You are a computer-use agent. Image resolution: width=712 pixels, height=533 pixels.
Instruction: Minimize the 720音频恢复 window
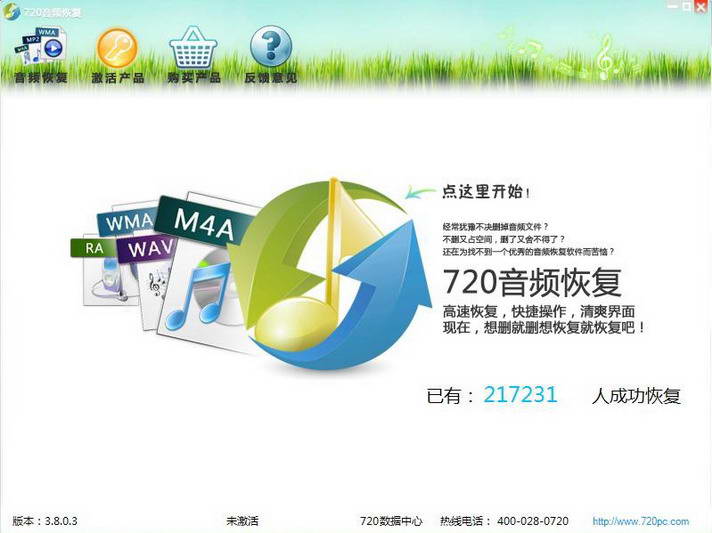674,6
